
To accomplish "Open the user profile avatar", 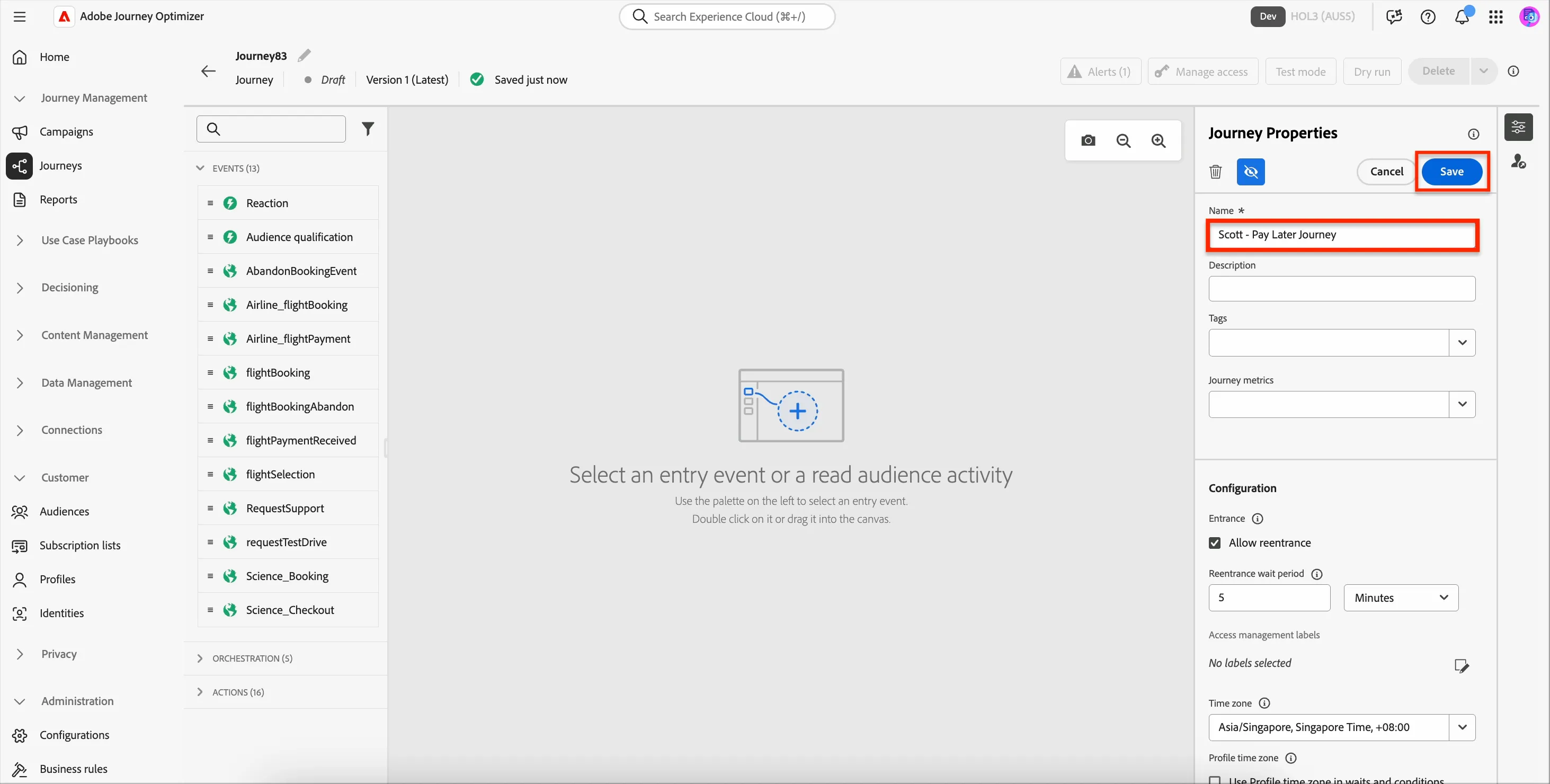I will click(1529, 16).
